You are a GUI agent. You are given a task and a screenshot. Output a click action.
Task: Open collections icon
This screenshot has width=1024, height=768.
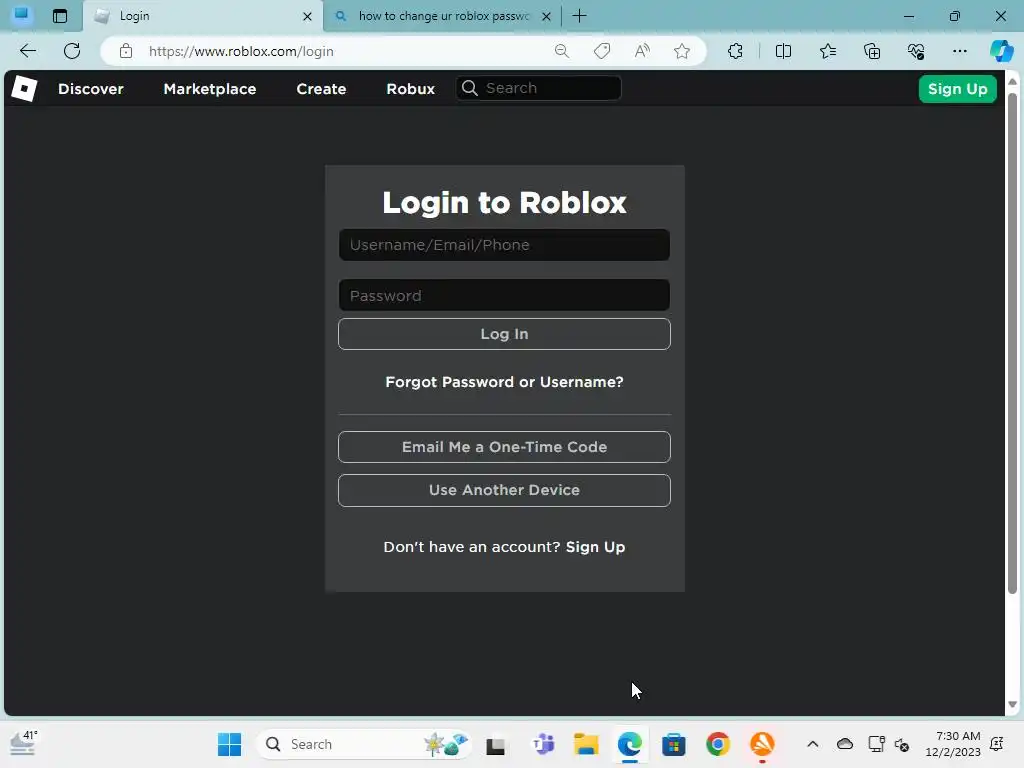coord(872,51)
